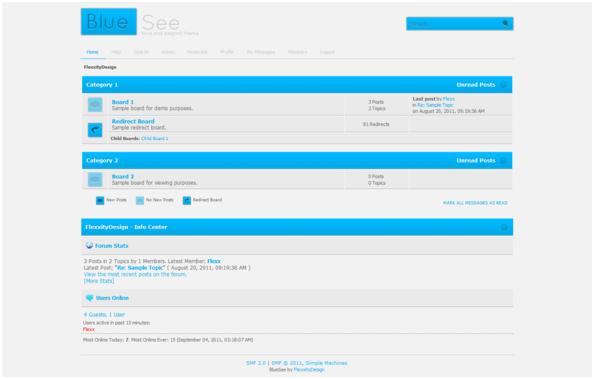Collapse the Info Center section
Screen dimensions: 594x379
point(504,227)
